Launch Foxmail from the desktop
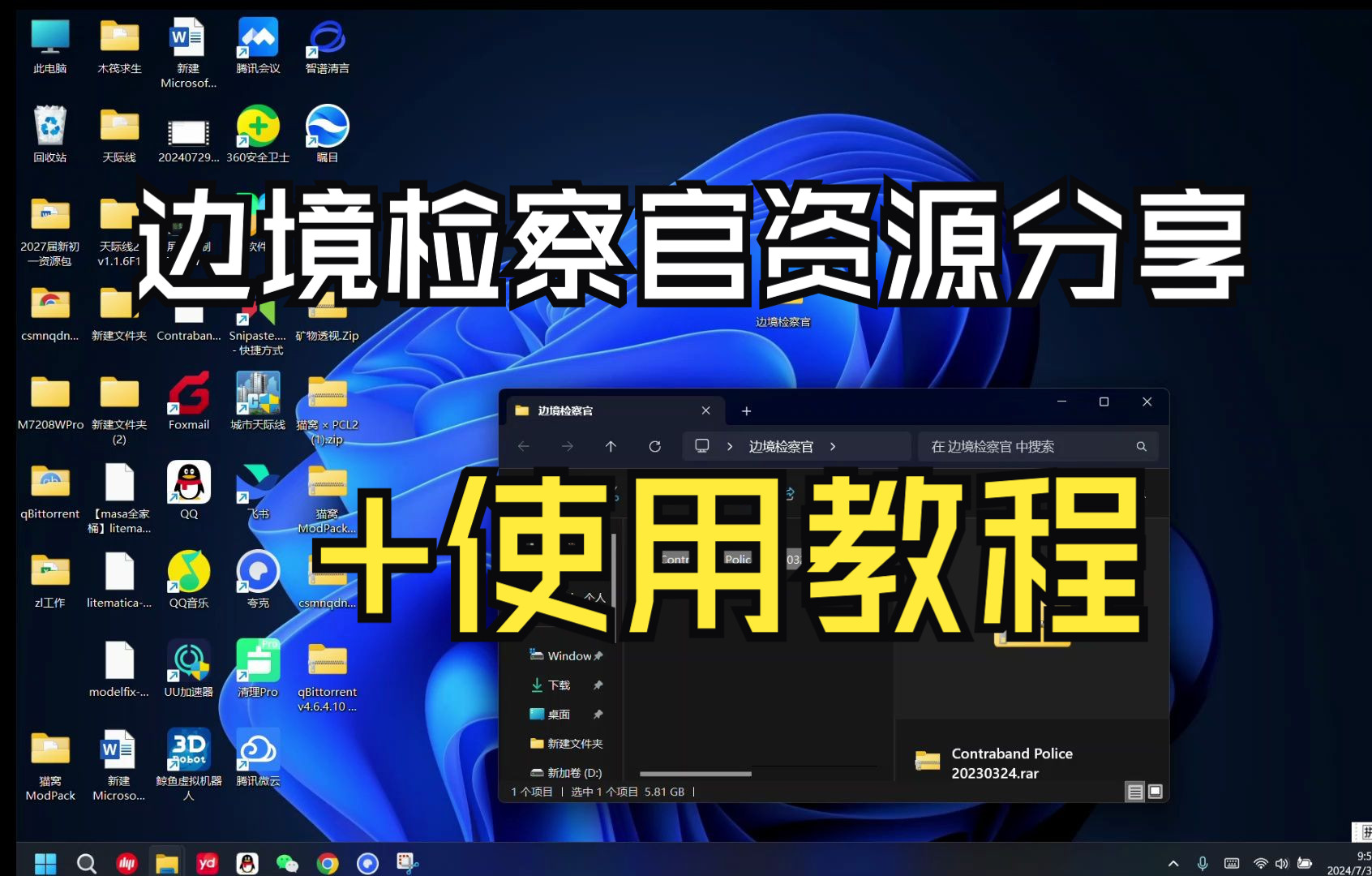 (x=189, y=403)
